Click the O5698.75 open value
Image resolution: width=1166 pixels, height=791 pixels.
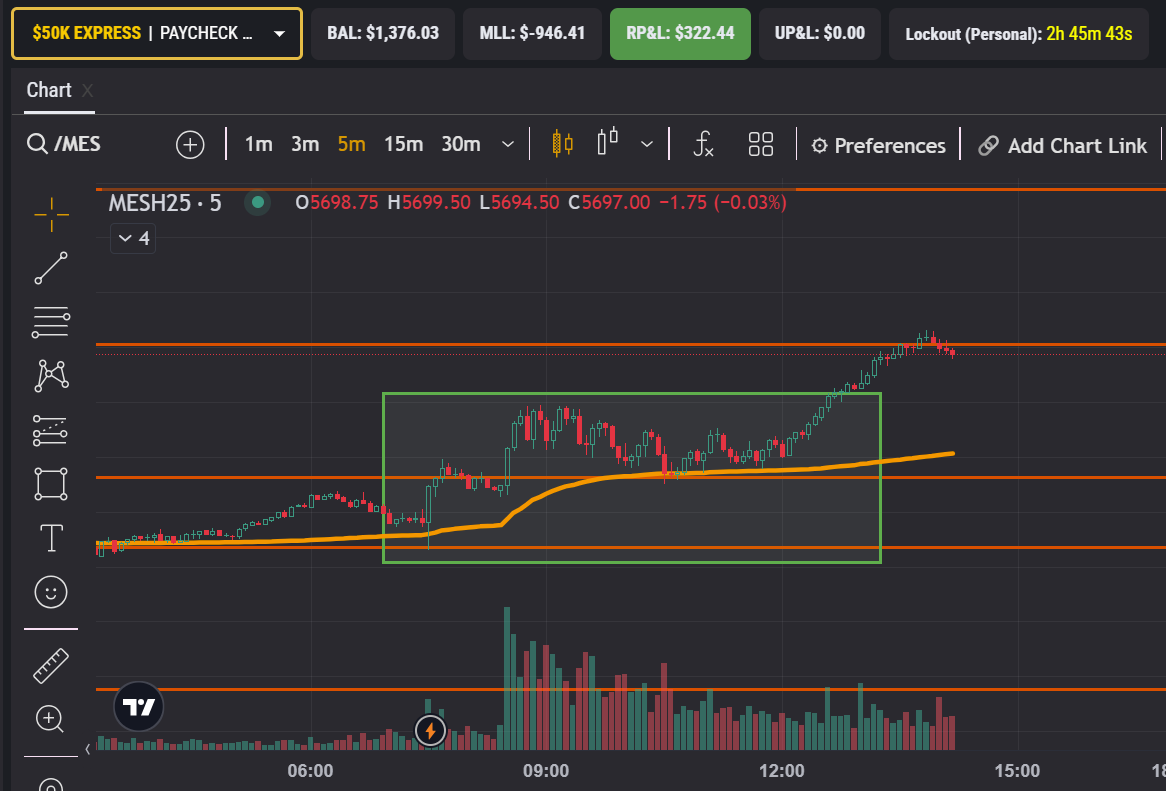[337, 202]
